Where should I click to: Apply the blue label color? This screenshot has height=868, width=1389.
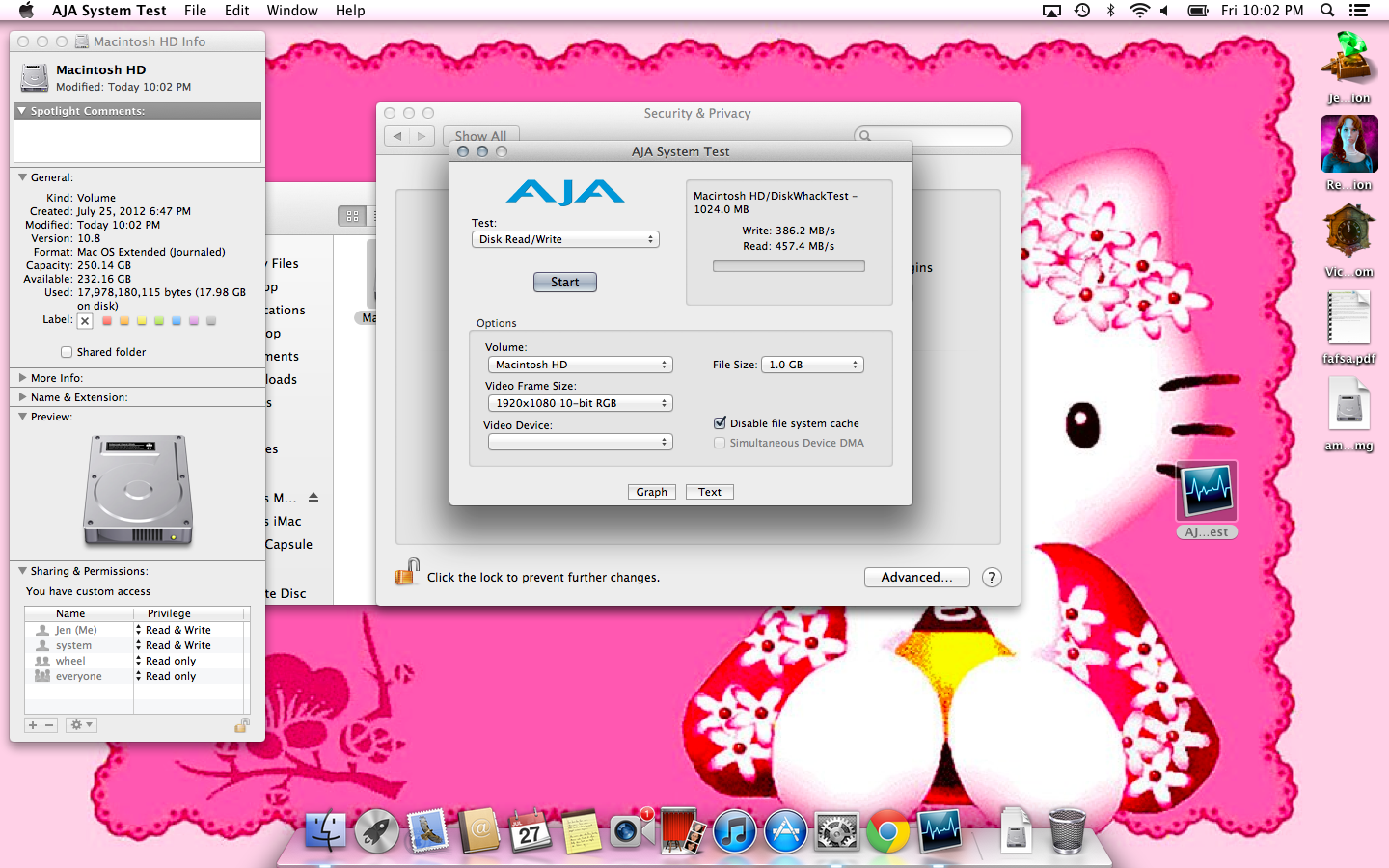click(177, 320)
